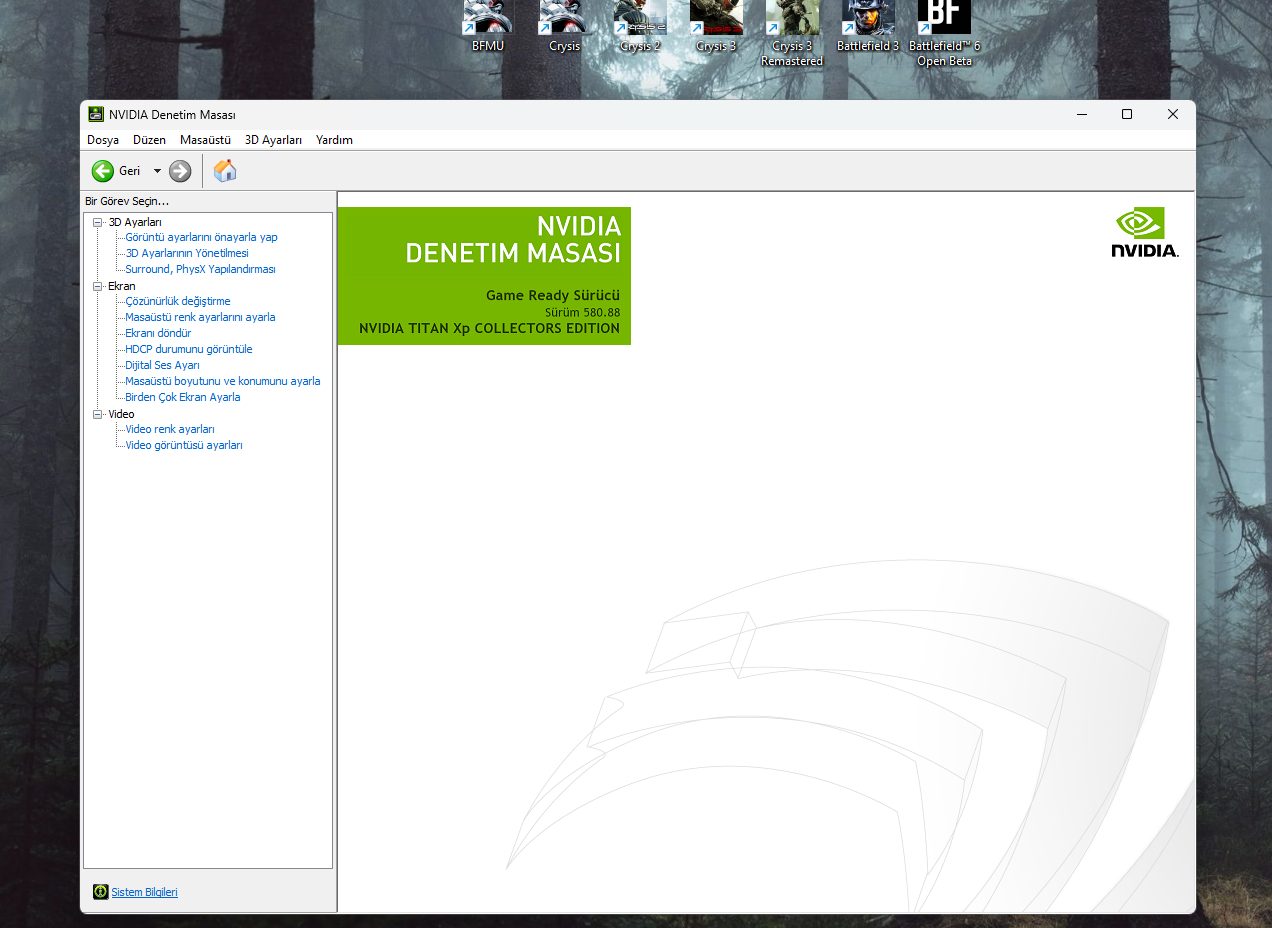Collapse the Ekran tree node

pos(98,286)
